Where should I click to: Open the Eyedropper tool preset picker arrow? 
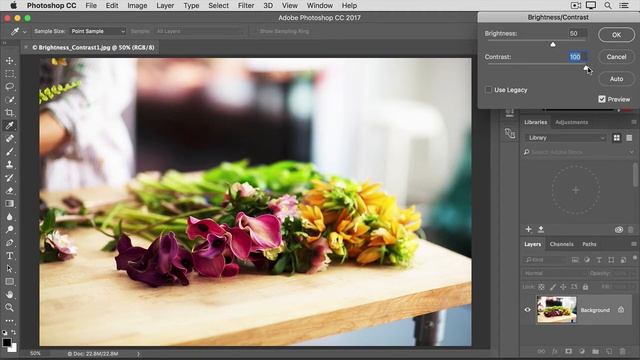click(24, 31)
